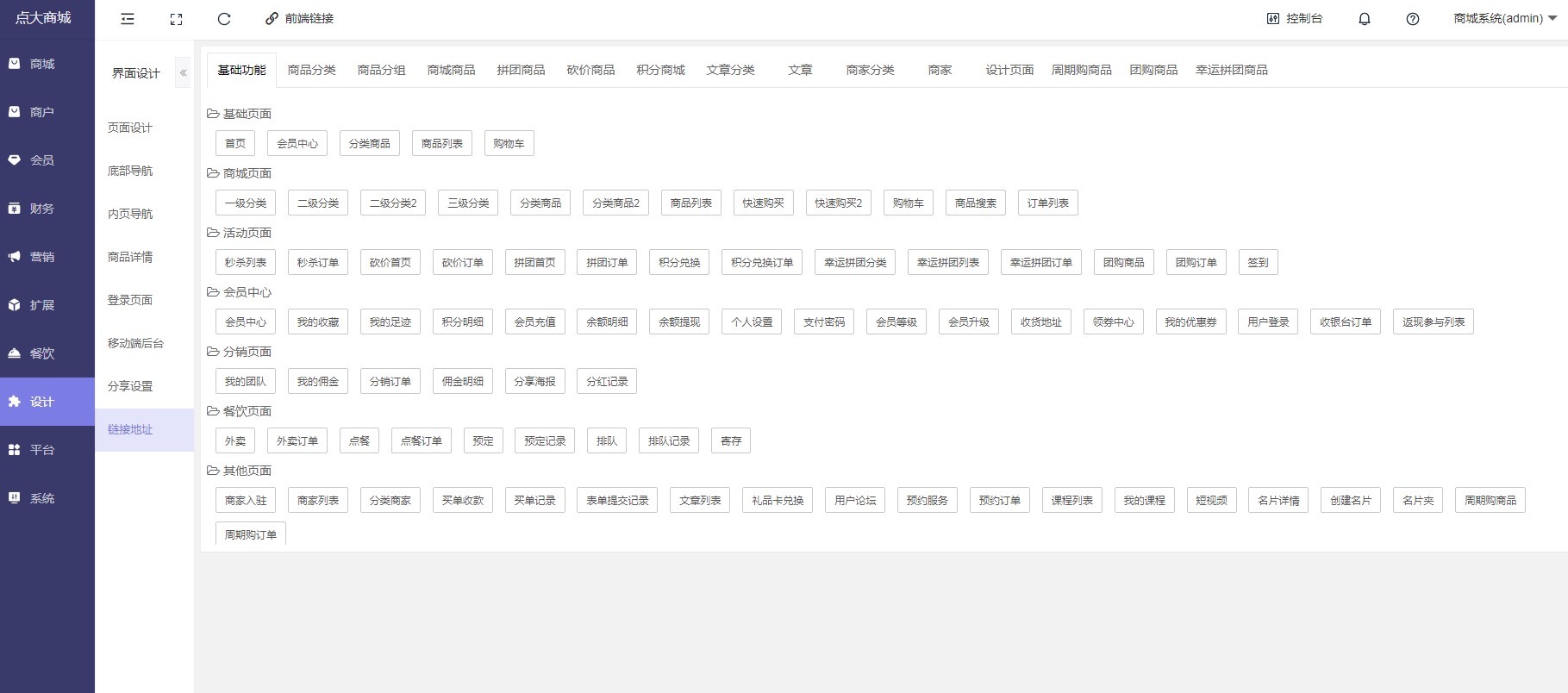Open the 营销 sidebar section
1568x693 pixels.
tap(47, 257)
